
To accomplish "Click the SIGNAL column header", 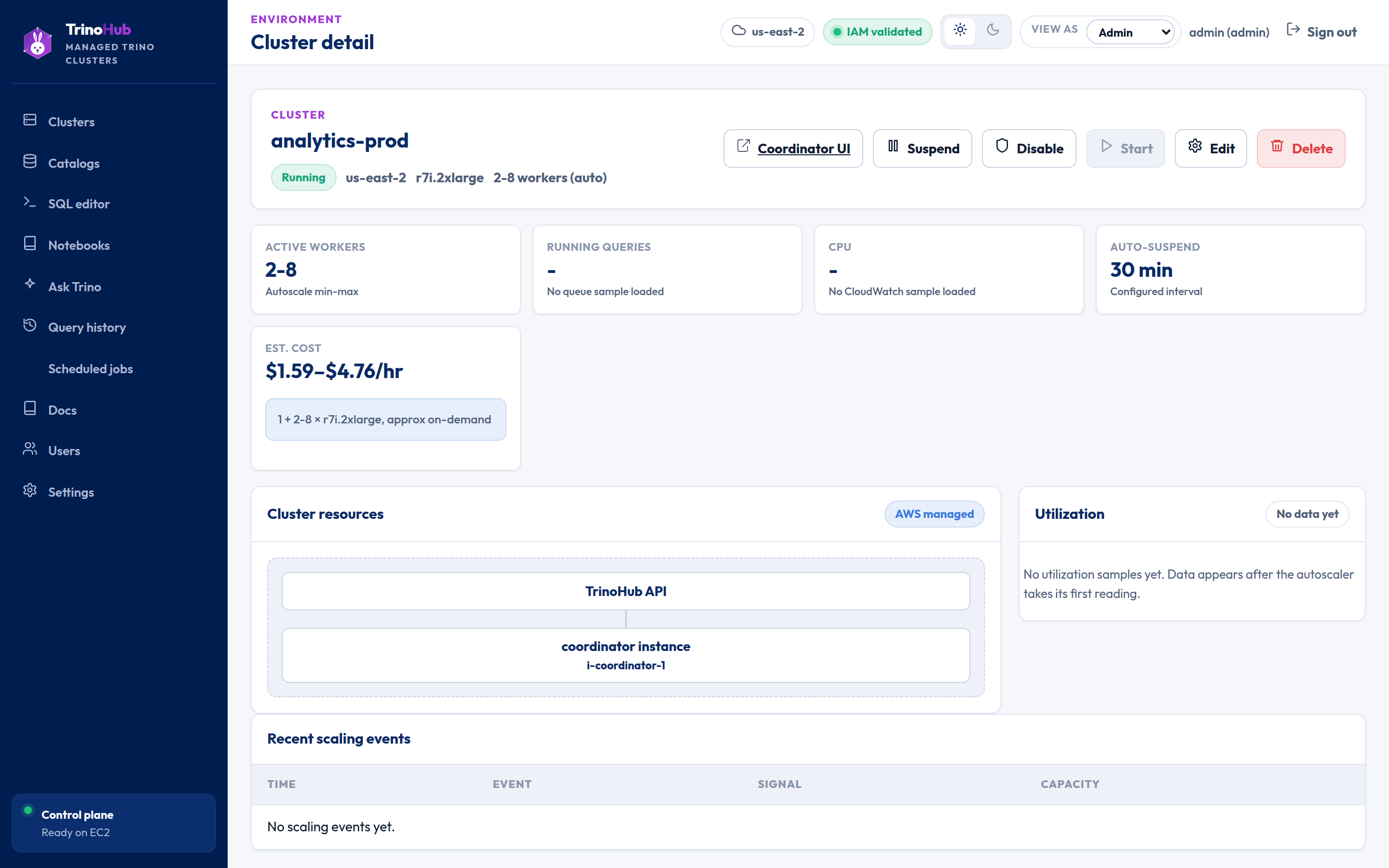I will 779,784.
